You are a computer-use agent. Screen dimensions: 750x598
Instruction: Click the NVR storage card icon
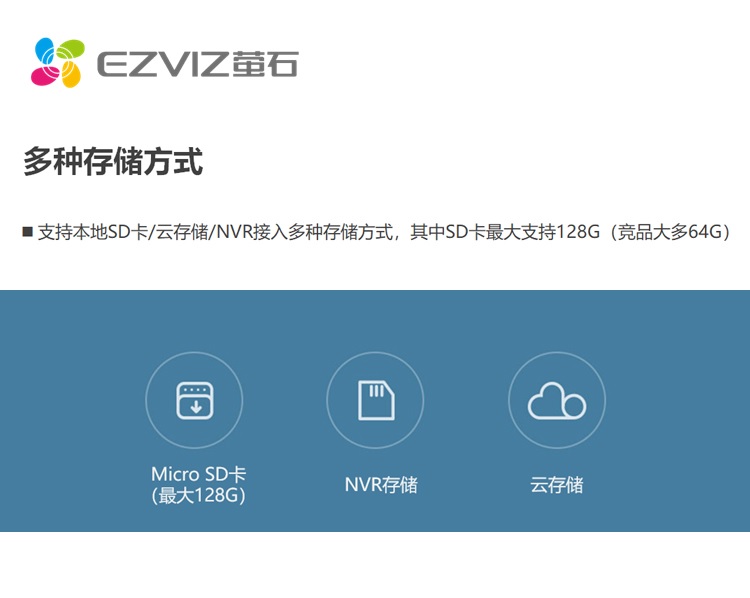376,400
